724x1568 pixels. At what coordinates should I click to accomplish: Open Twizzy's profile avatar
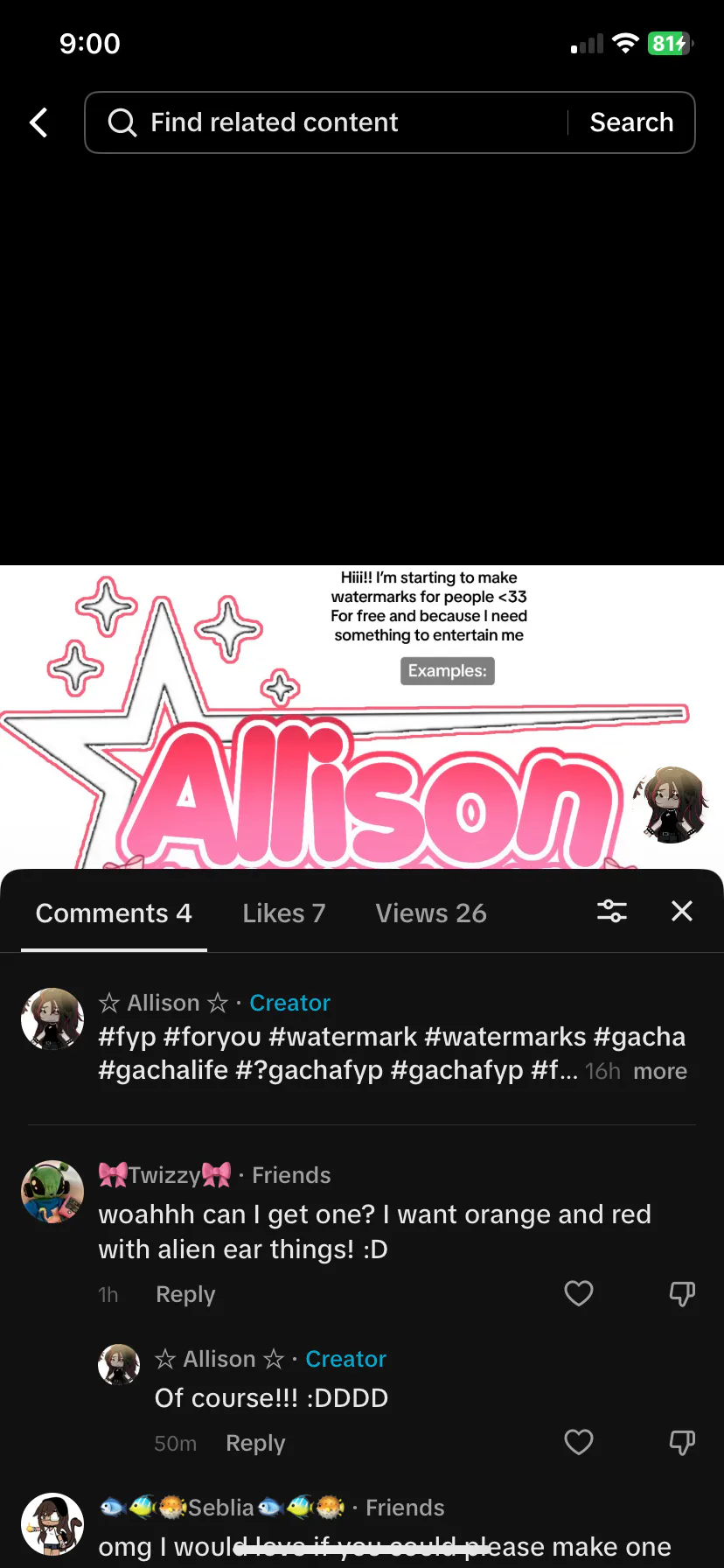pos(52,1192)
